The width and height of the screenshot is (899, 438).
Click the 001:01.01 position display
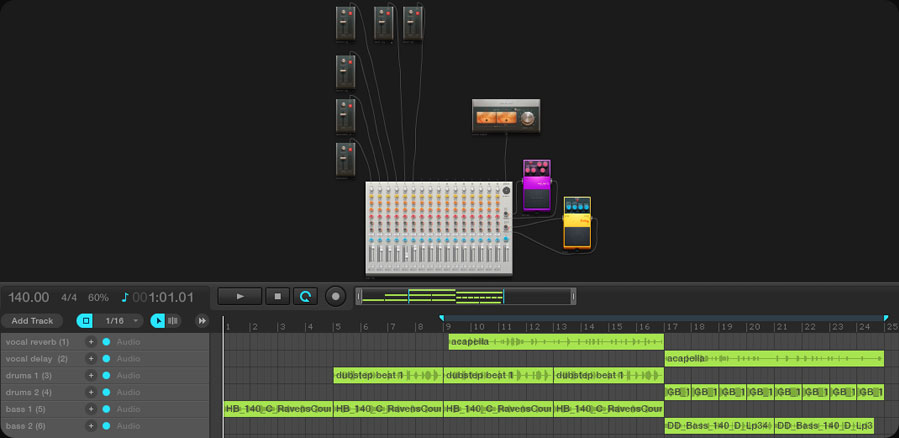[x=163, y=298]
